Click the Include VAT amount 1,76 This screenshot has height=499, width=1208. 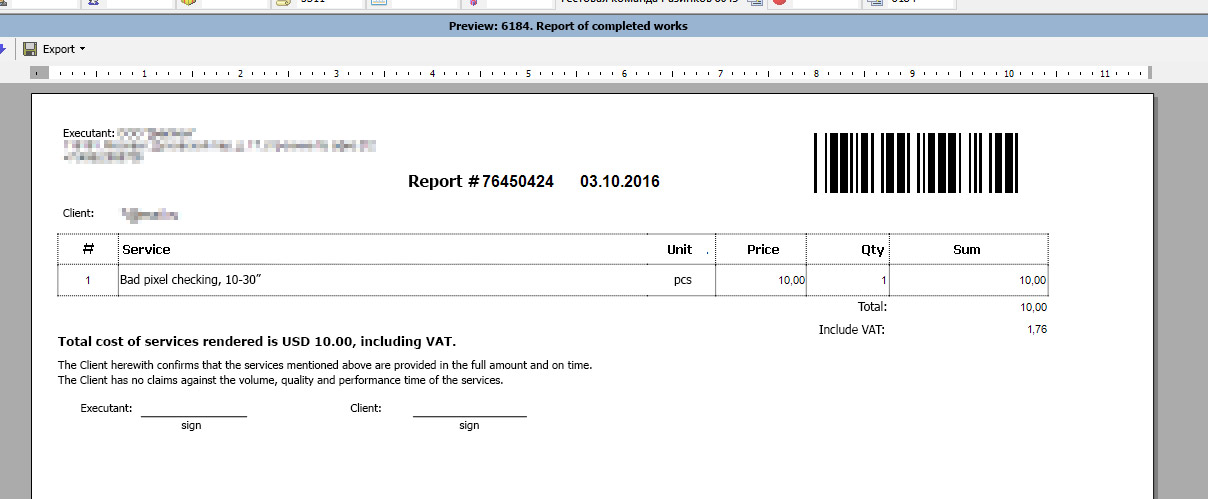[x=1036, y=329]
